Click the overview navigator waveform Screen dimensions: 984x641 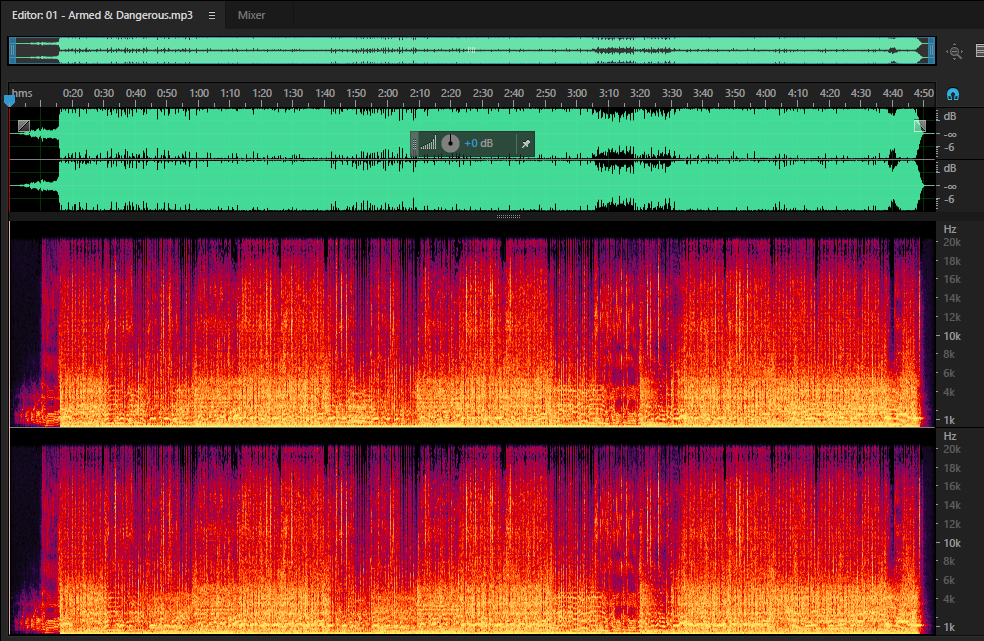472,51
